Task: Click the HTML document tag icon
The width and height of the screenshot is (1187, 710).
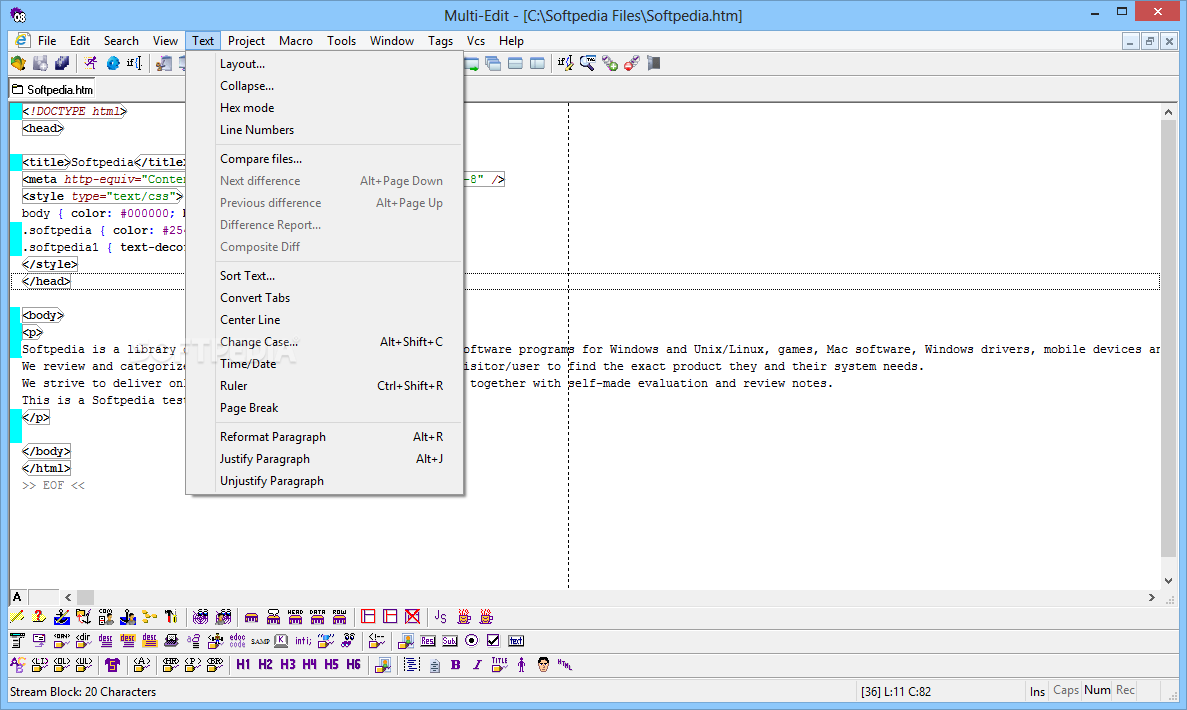Action: coord(565,665)
